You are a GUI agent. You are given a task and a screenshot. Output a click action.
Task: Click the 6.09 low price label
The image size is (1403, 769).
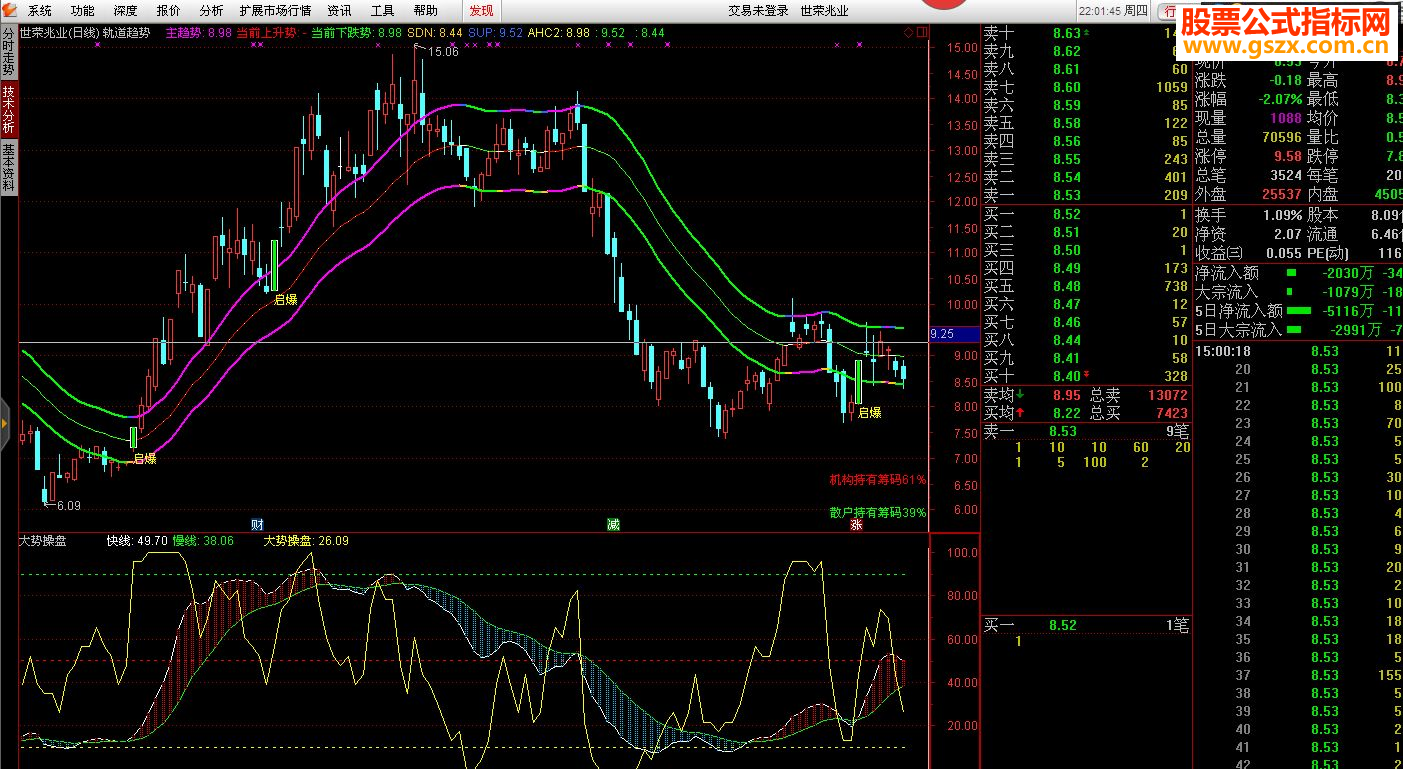(x=68, y=506)
